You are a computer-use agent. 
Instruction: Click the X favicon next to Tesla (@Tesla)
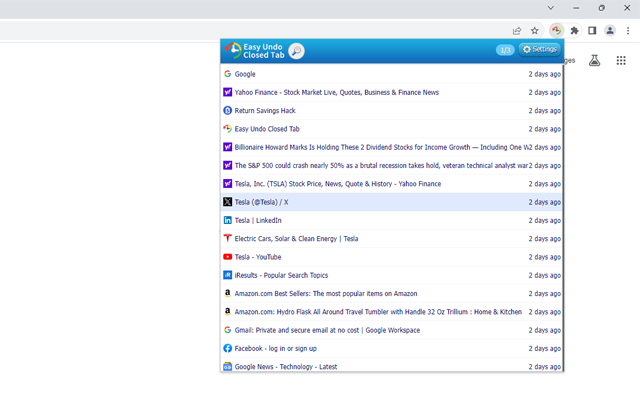227,202
